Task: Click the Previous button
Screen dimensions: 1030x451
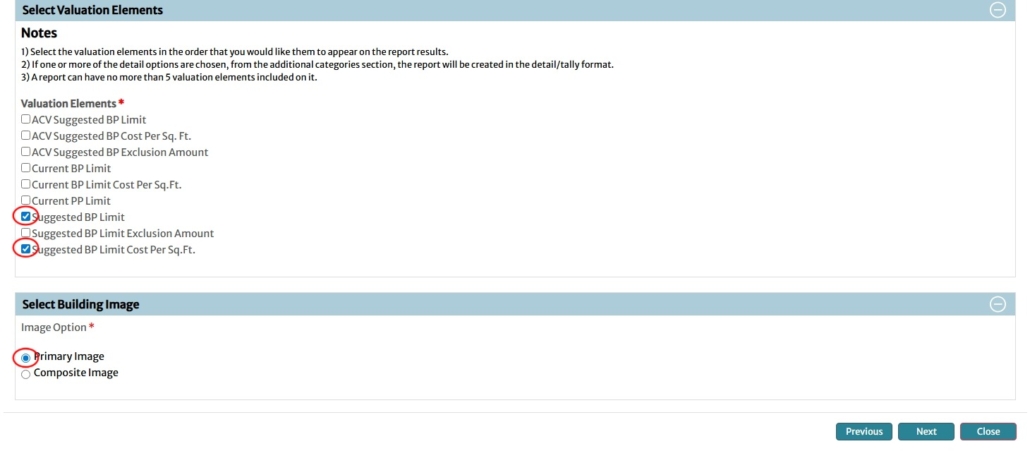Action: click(864, 431)
